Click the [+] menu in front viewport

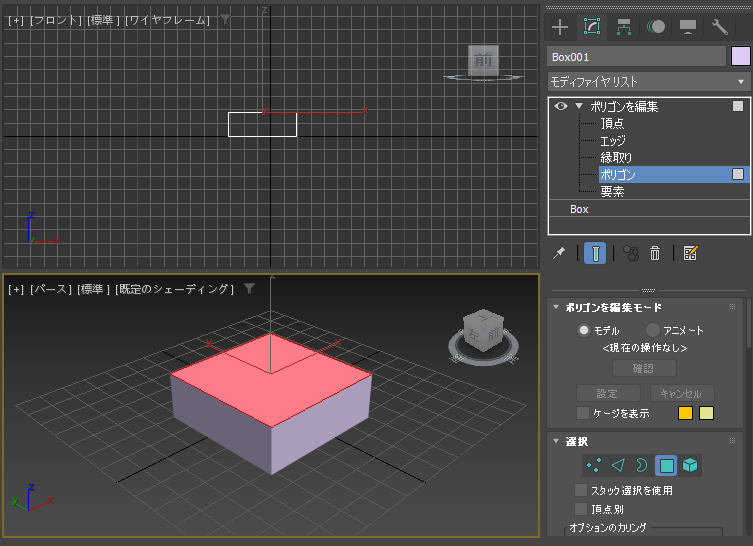click(15, 20)
